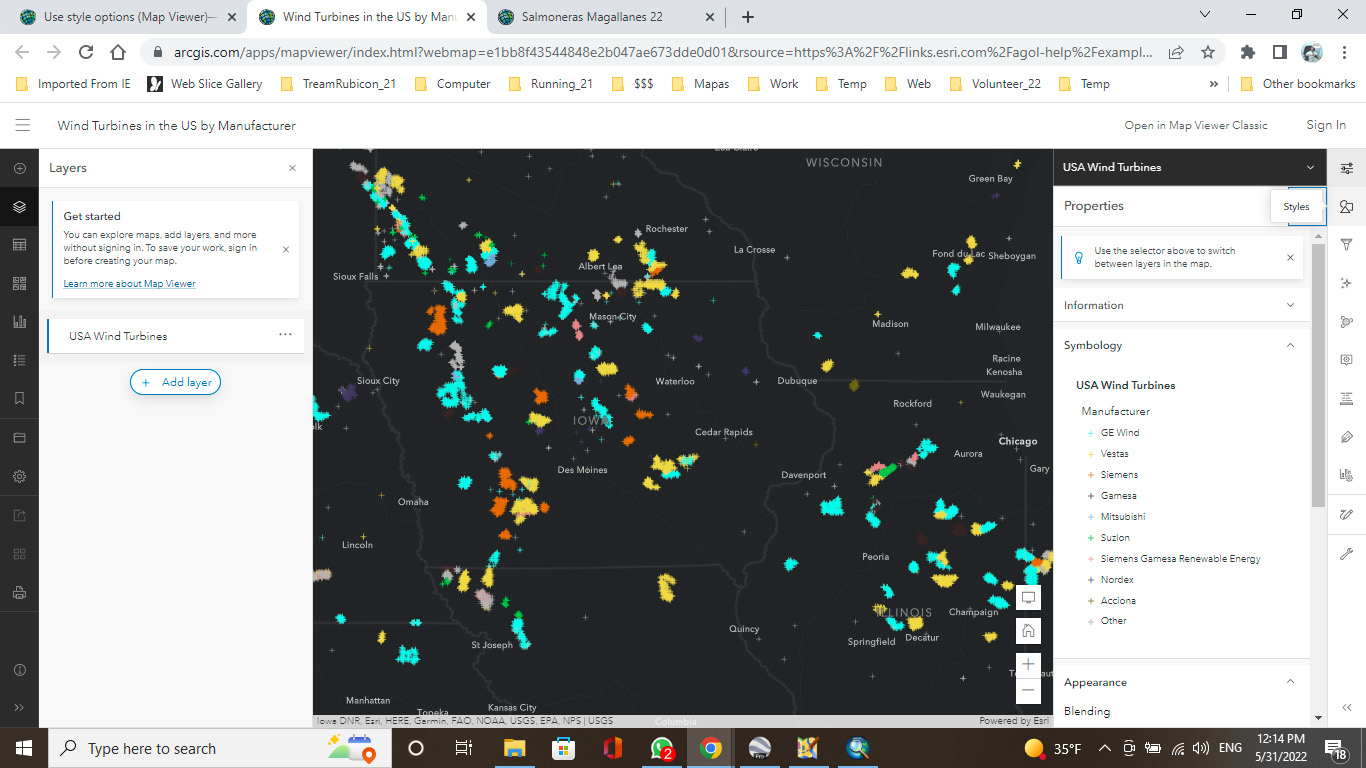
Task: Click the zoom-in button on the map
Action: [1028, 663]
